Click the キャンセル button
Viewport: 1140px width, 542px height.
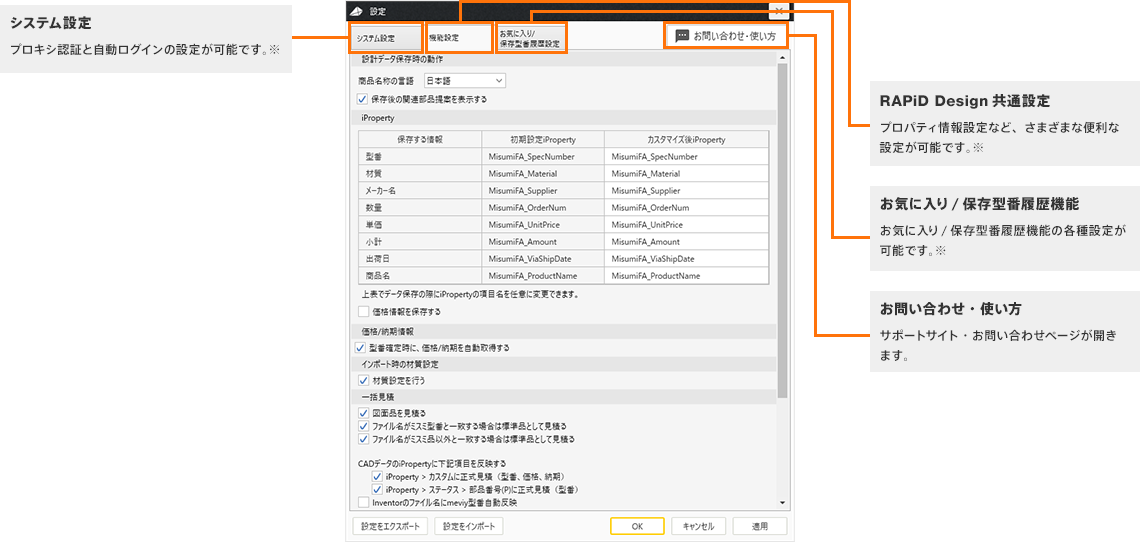tap(698, 526)
